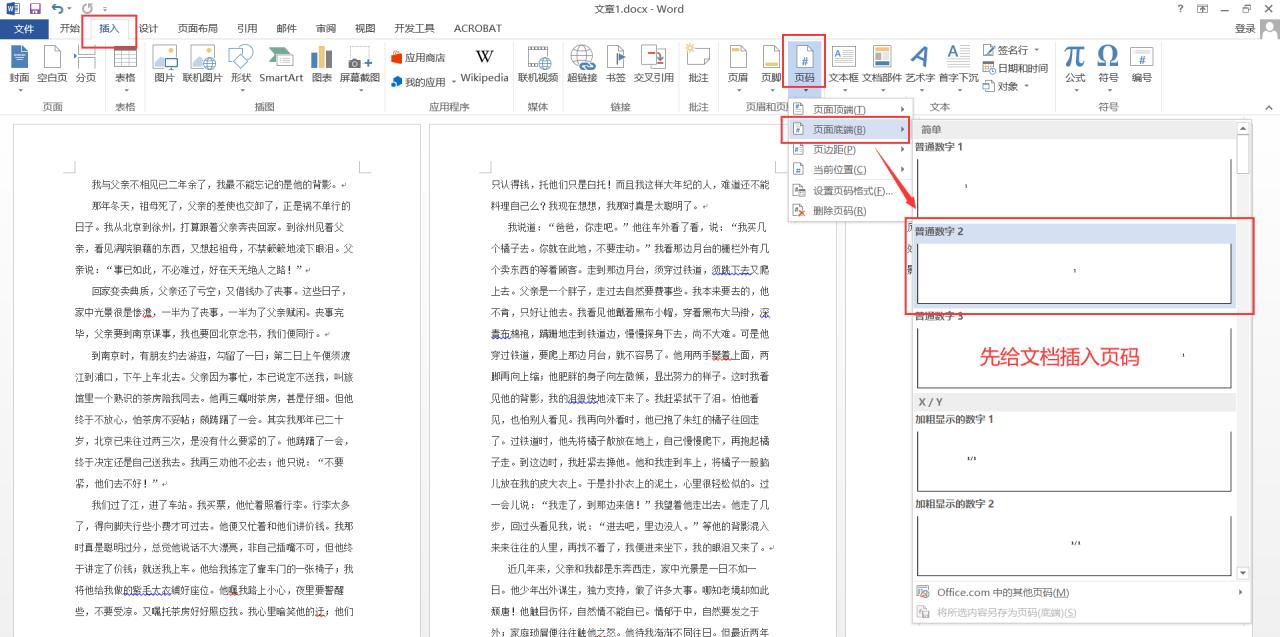Viewport: 1280px width, 637px height.
Task: Open Word Help question mark
Action: [x=1181, y=8]
